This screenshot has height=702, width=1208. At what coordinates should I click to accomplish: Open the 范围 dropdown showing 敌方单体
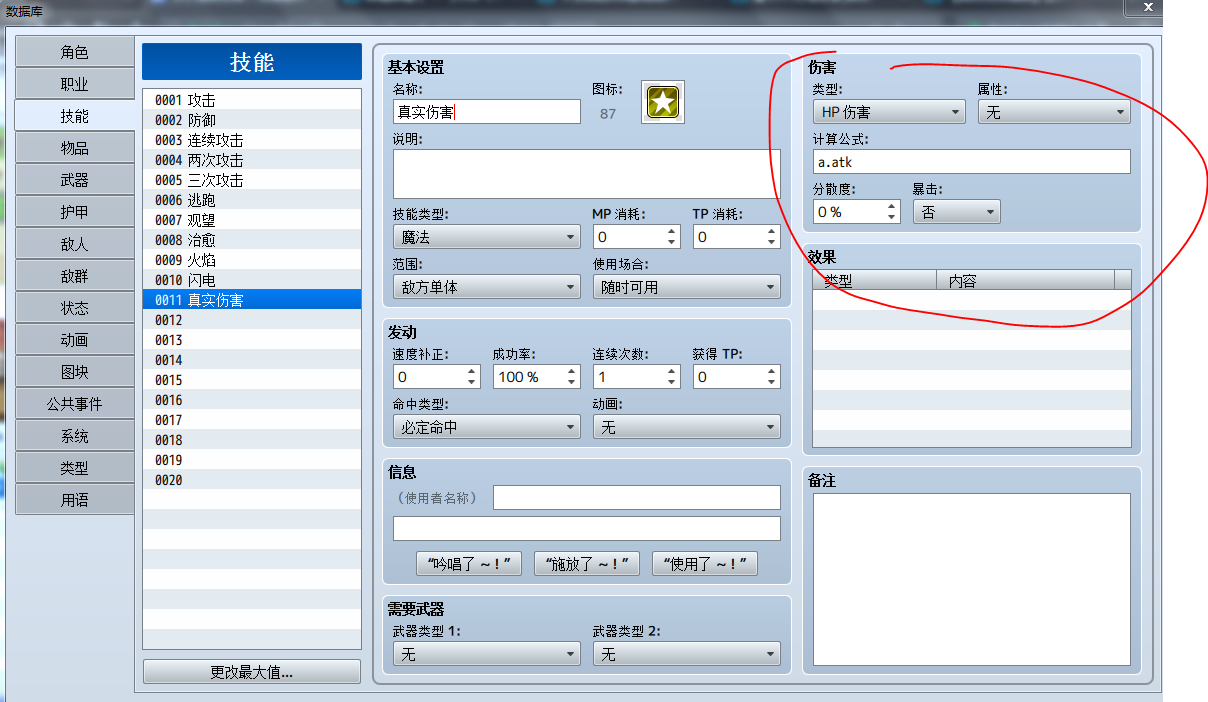pyautogui.click(x=486, y=287)
